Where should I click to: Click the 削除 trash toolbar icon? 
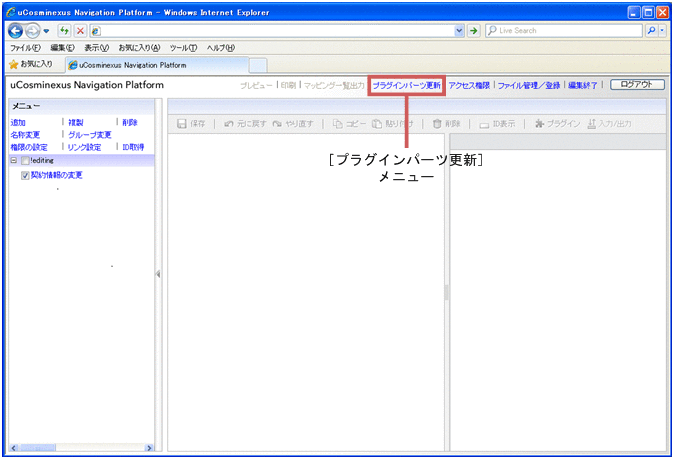click(x=437, y=124)
